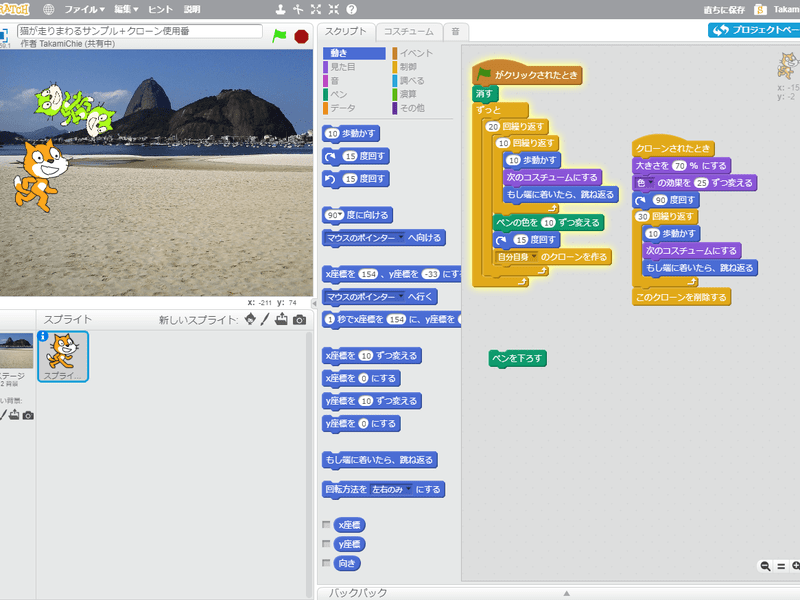Select the scissors delete tool in the top toolbar
This screenshot has width=800, height=600.
pyautogui.click(x=298, y=9)
